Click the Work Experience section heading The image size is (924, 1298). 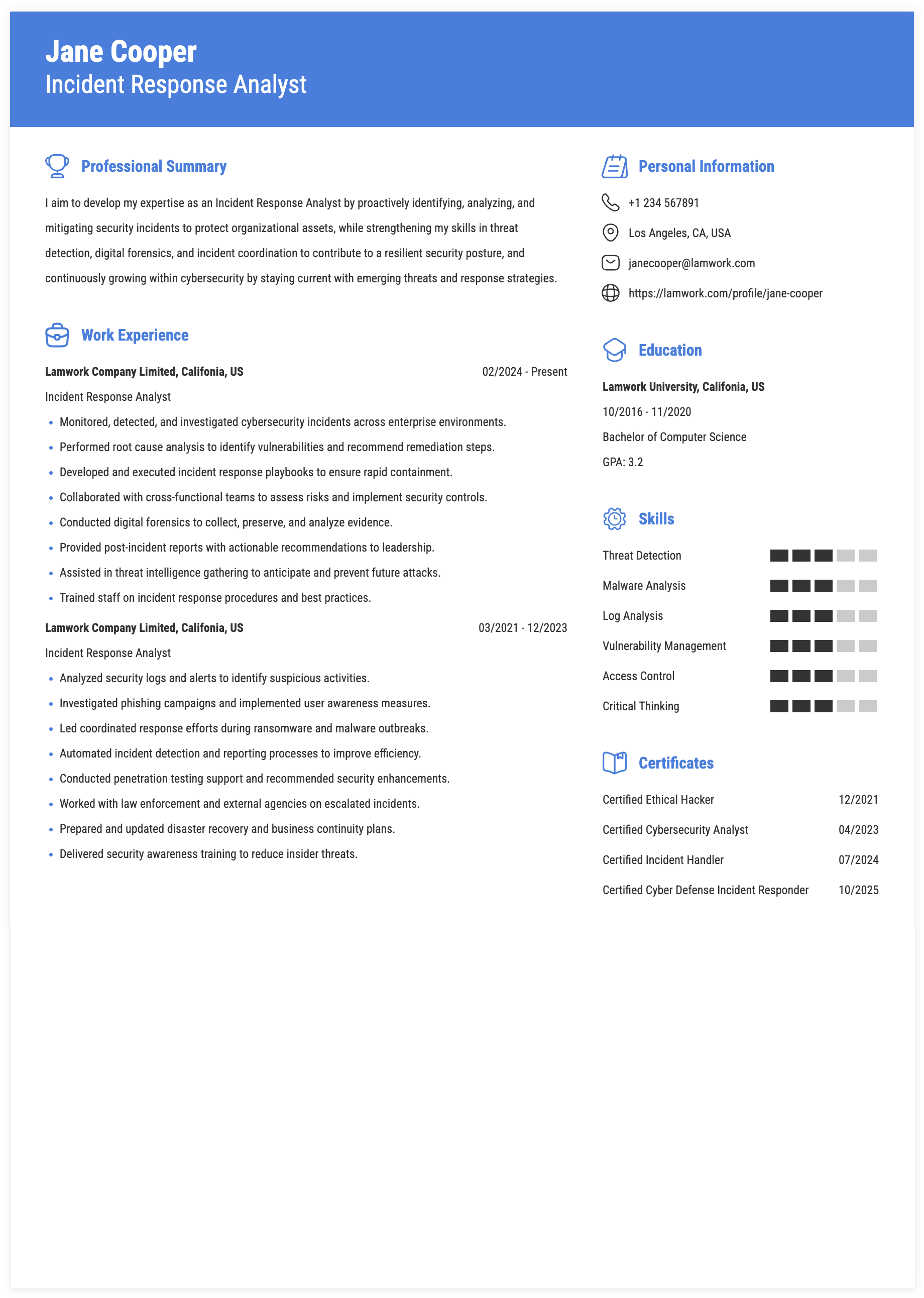[x=135, y=335]
